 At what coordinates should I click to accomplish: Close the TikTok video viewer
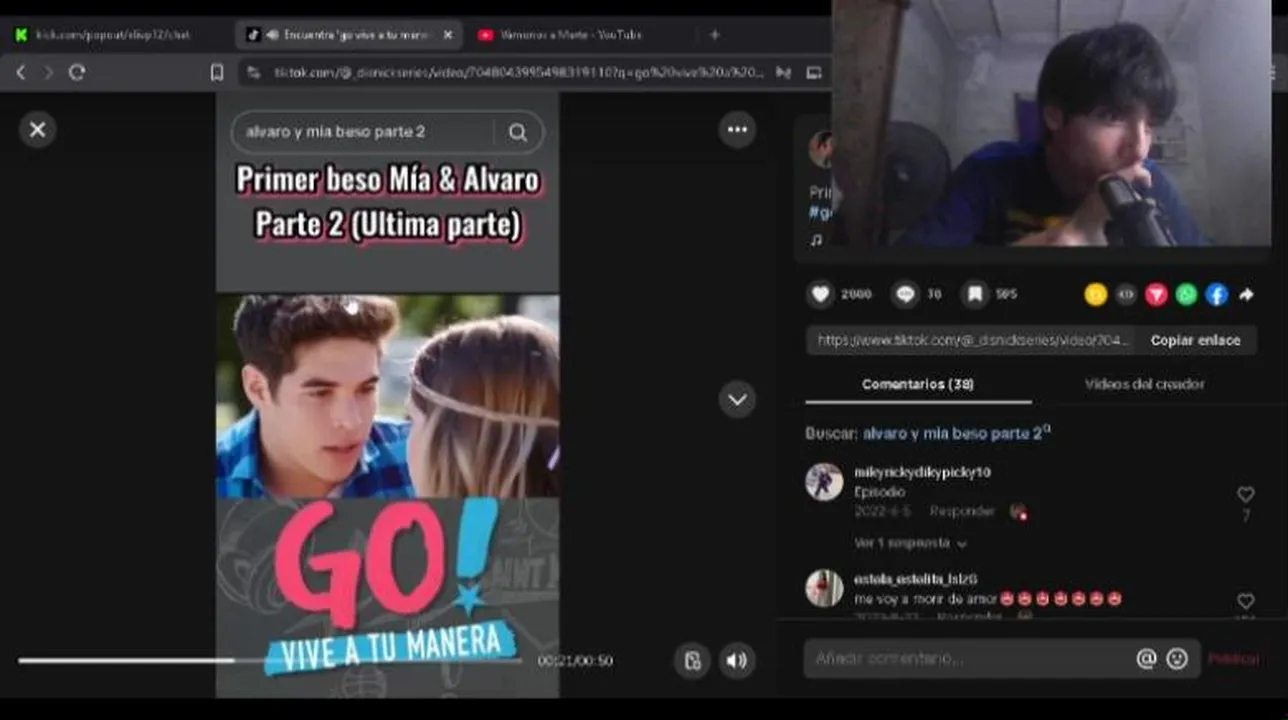(38, 129)
